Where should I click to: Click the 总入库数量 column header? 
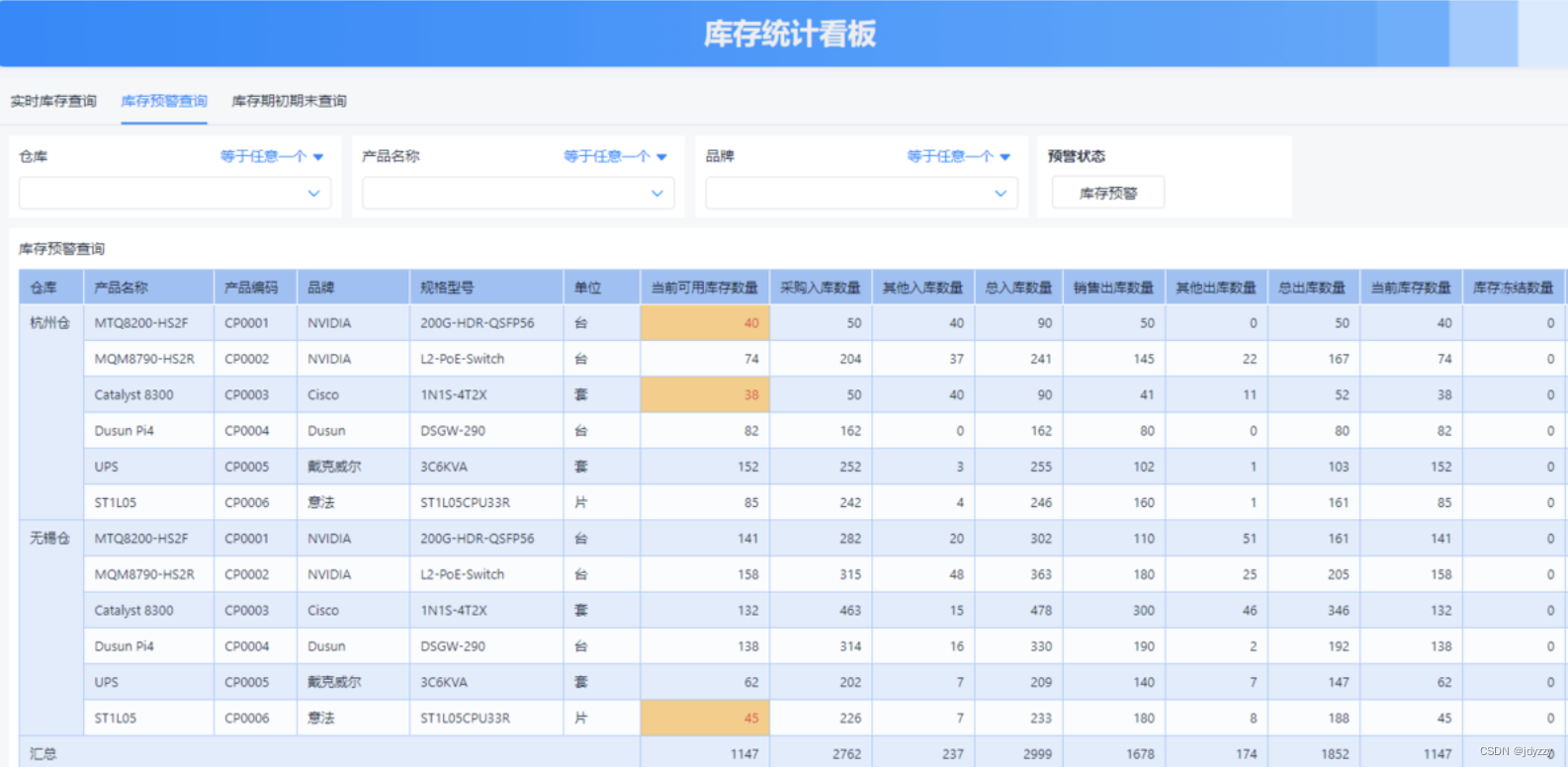pyautogui.click(x=1018, y=288)
